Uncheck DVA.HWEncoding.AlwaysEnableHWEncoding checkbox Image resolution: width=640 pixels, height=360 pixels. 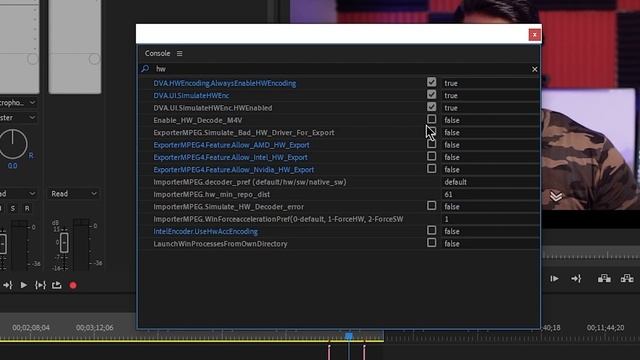coord(431,82)
